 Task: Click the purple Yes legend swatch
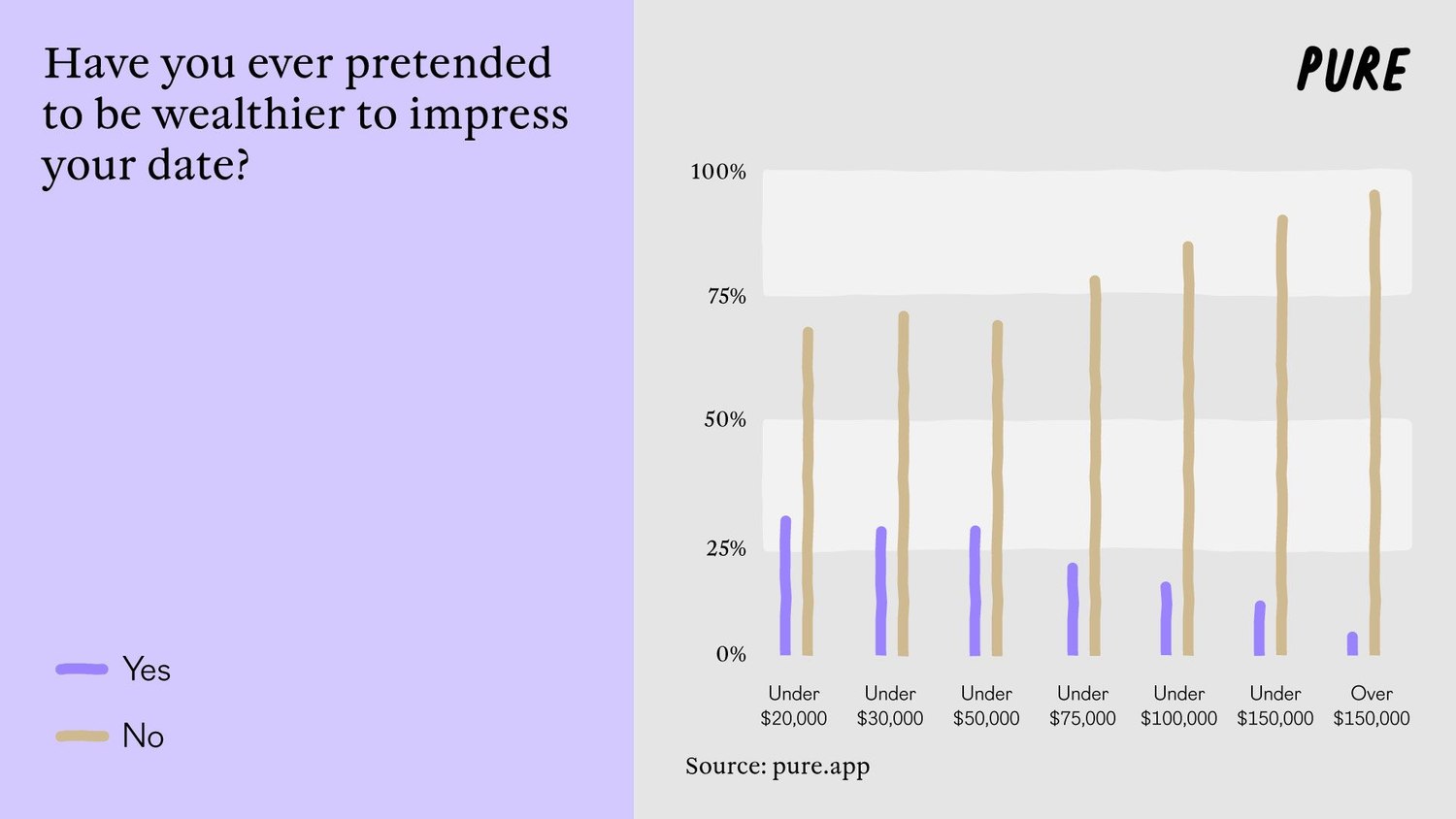pyautogui.click(x=82, y=669)
